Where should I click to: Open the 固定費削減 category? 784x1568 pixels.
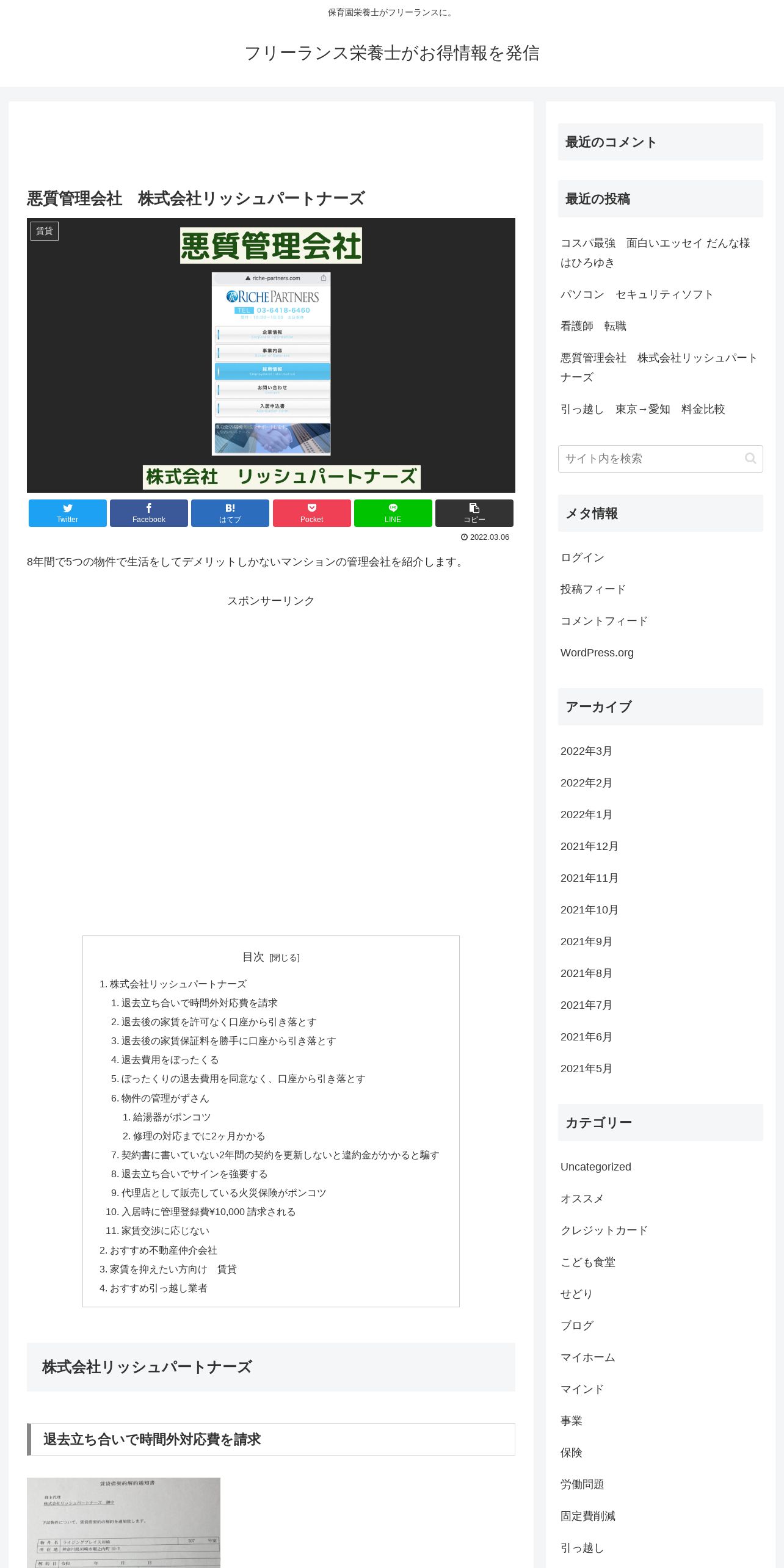click(x=588, y=1516)
